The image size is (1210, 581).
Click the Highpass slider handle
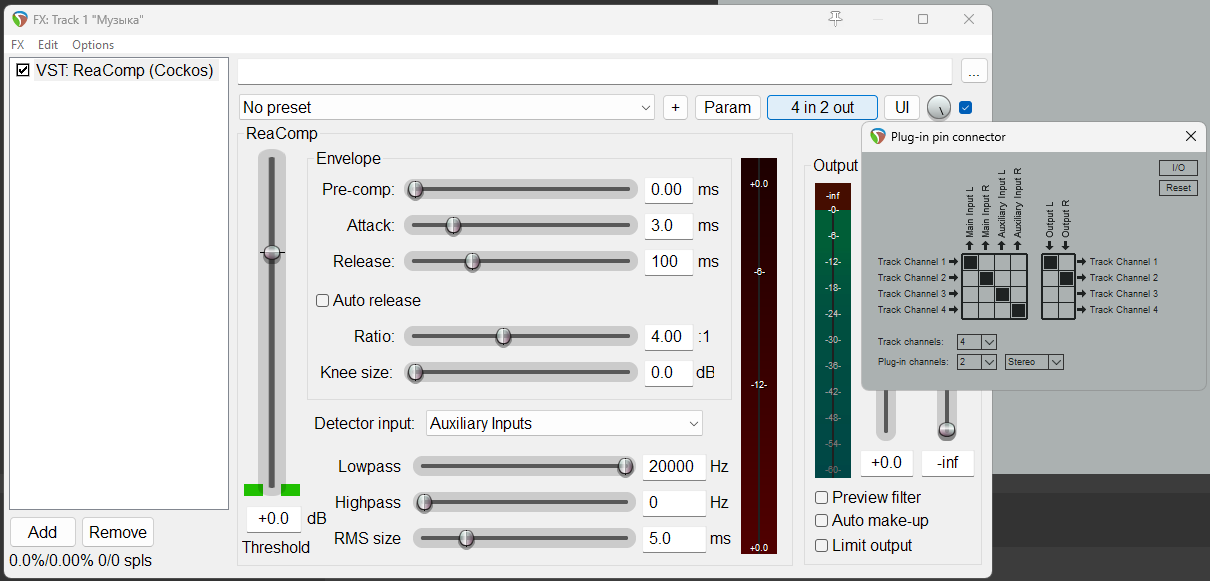point(424,502)
